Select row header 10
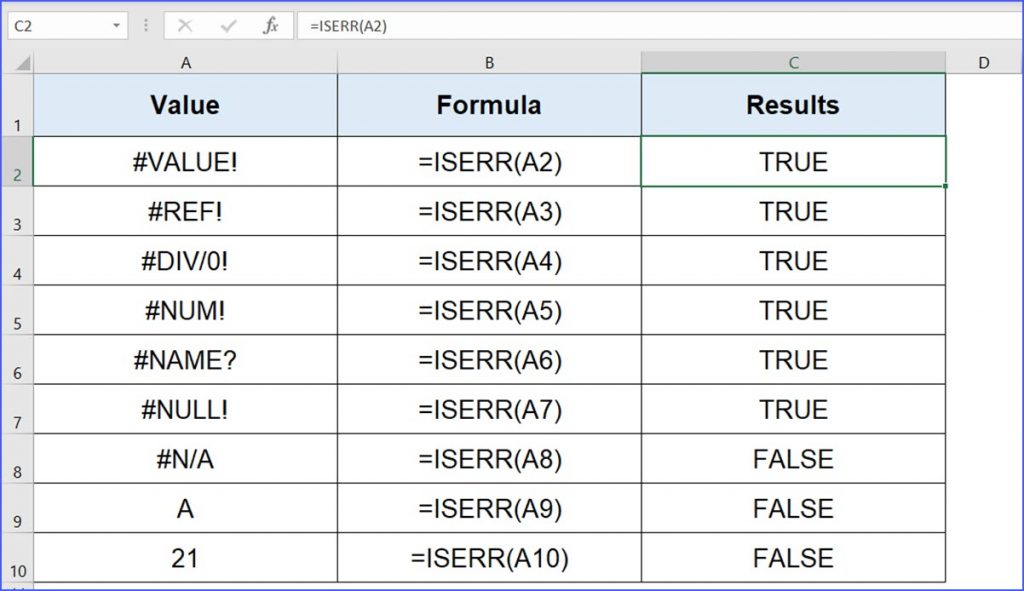 click(16, 558)
